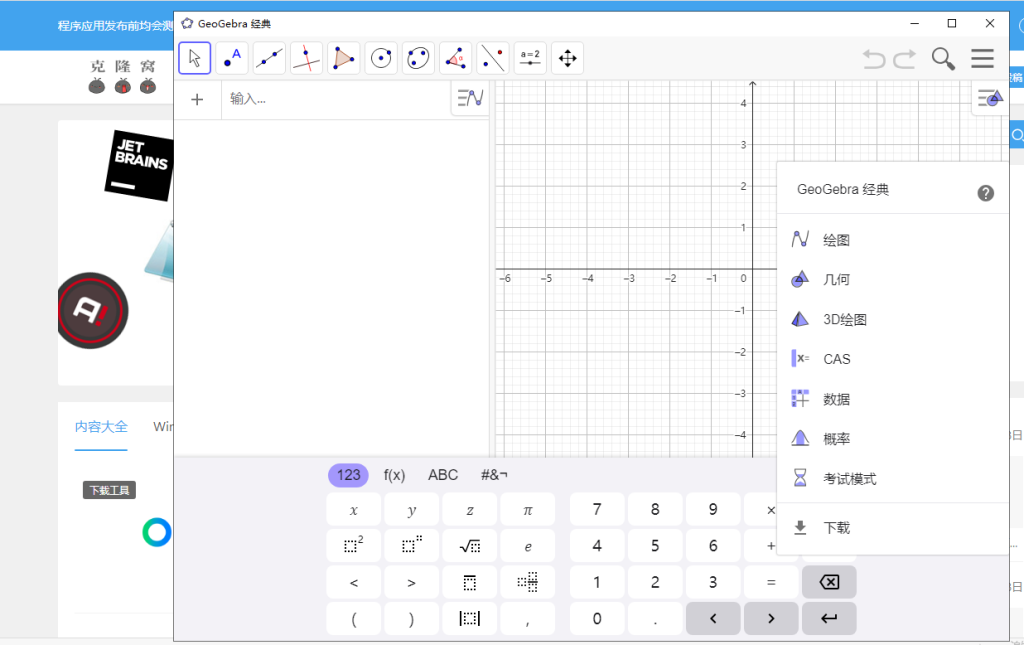Open 内容大全 tab in background webpage
The image size is (1024, 645).
(101, 427)
